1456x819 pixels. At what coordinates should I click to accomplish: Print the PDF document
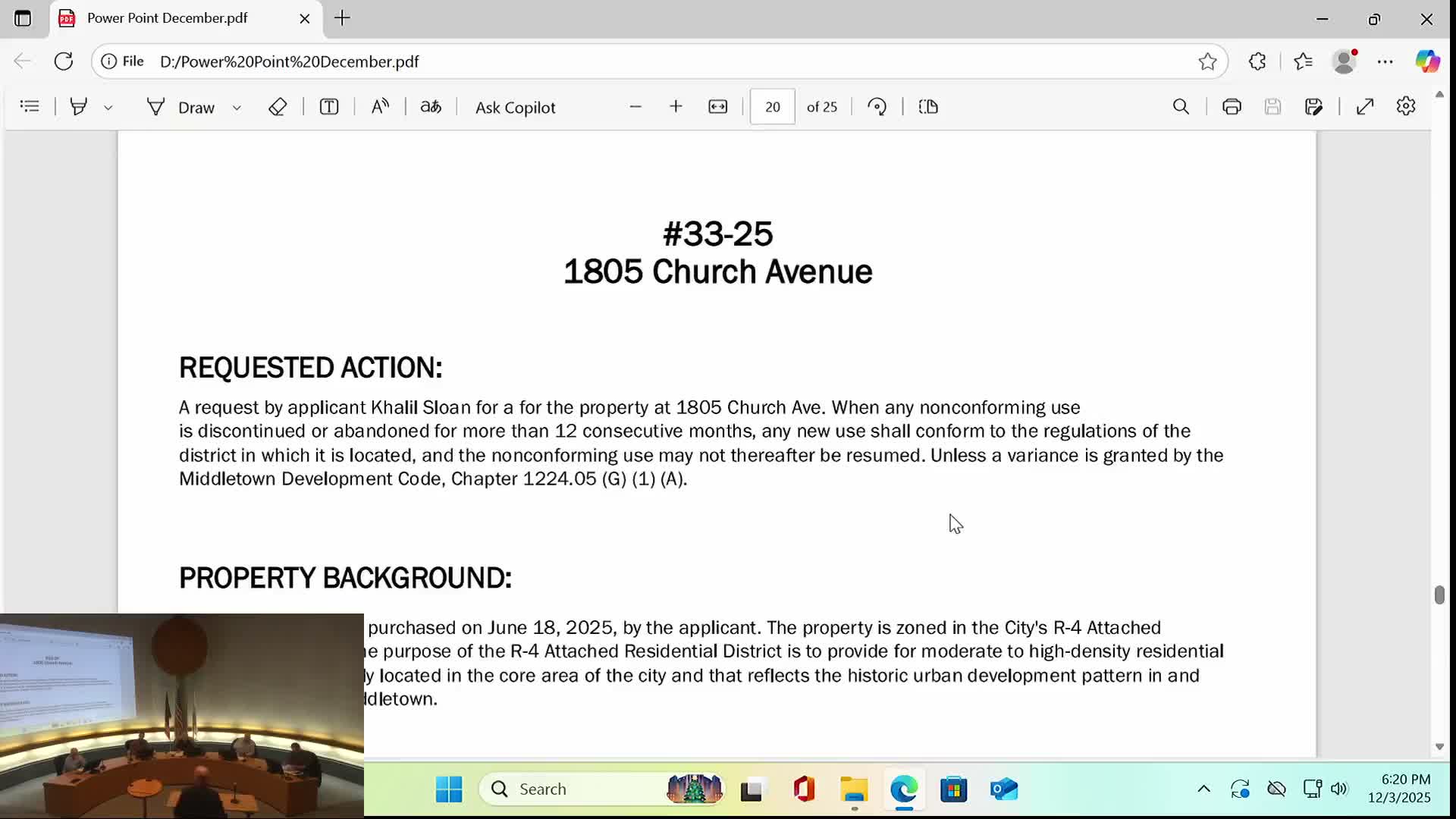(x=1231, y=106)
